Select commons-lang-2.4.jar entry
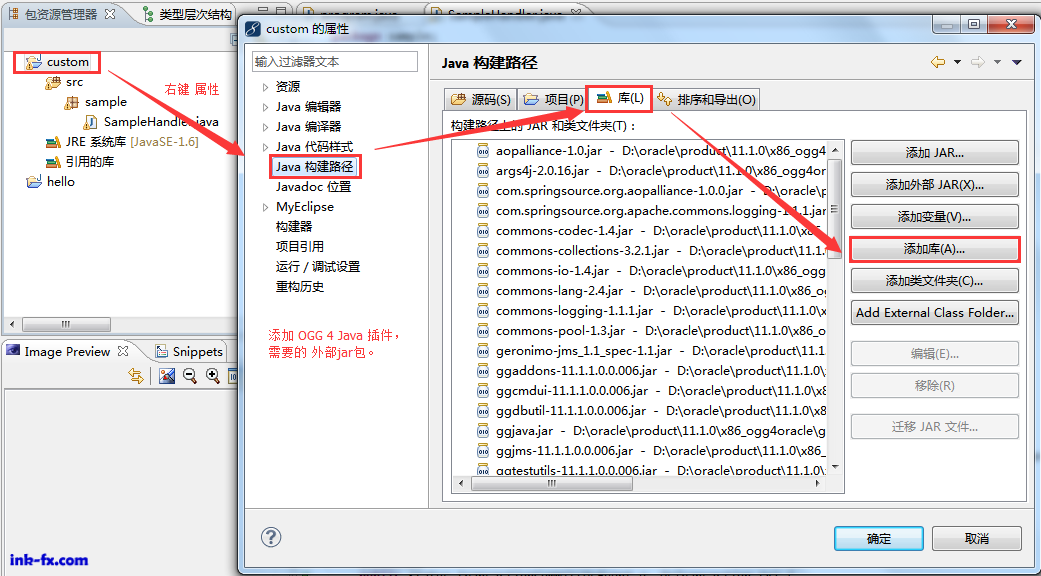 (651, 291)
